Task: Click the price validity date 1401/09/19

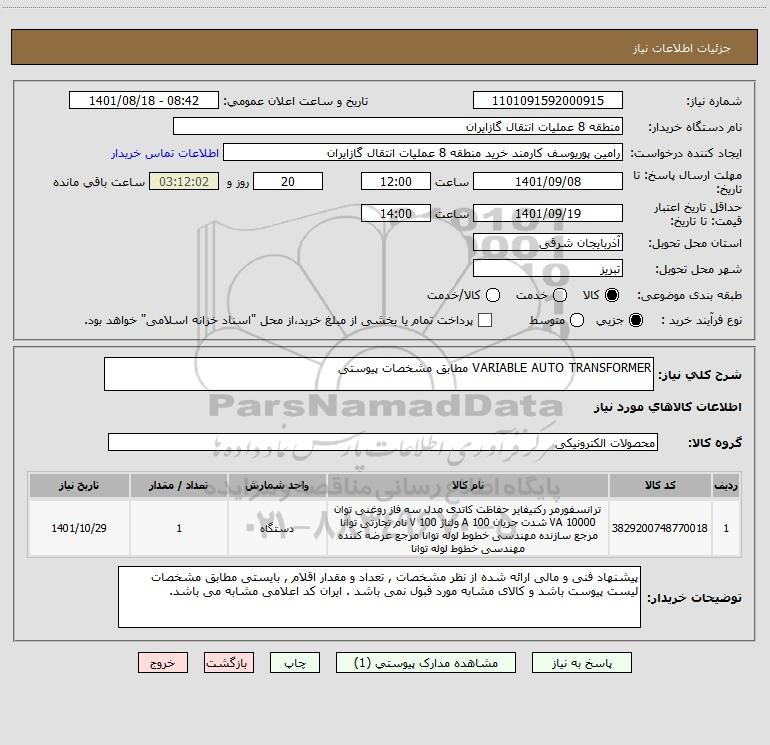Action: [548, 213]
